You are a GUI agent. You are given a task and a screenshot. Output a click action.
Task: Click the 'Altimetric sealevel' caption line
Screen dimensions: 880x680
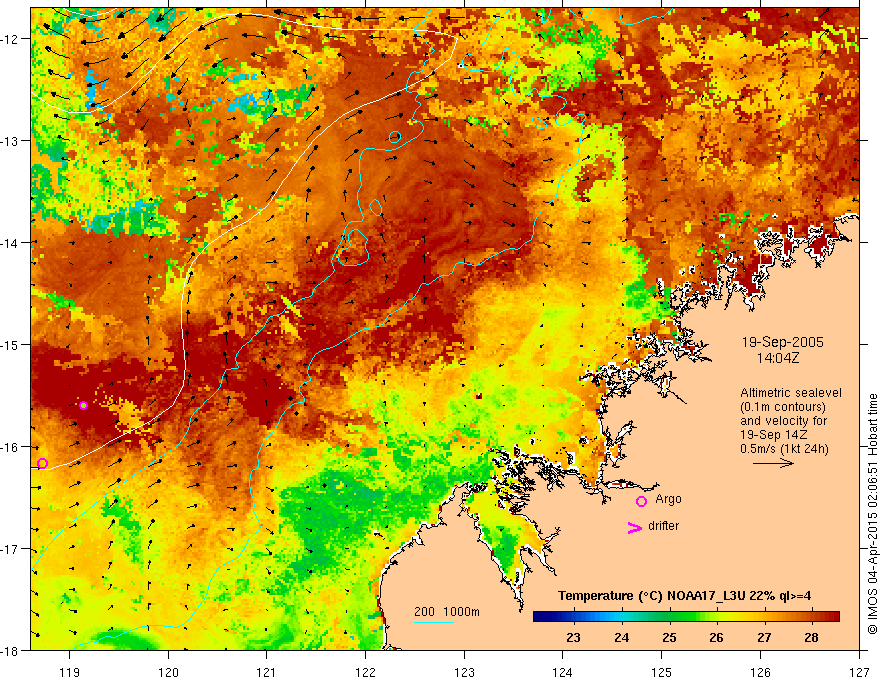pyautogui.click(x=791, y=393)
